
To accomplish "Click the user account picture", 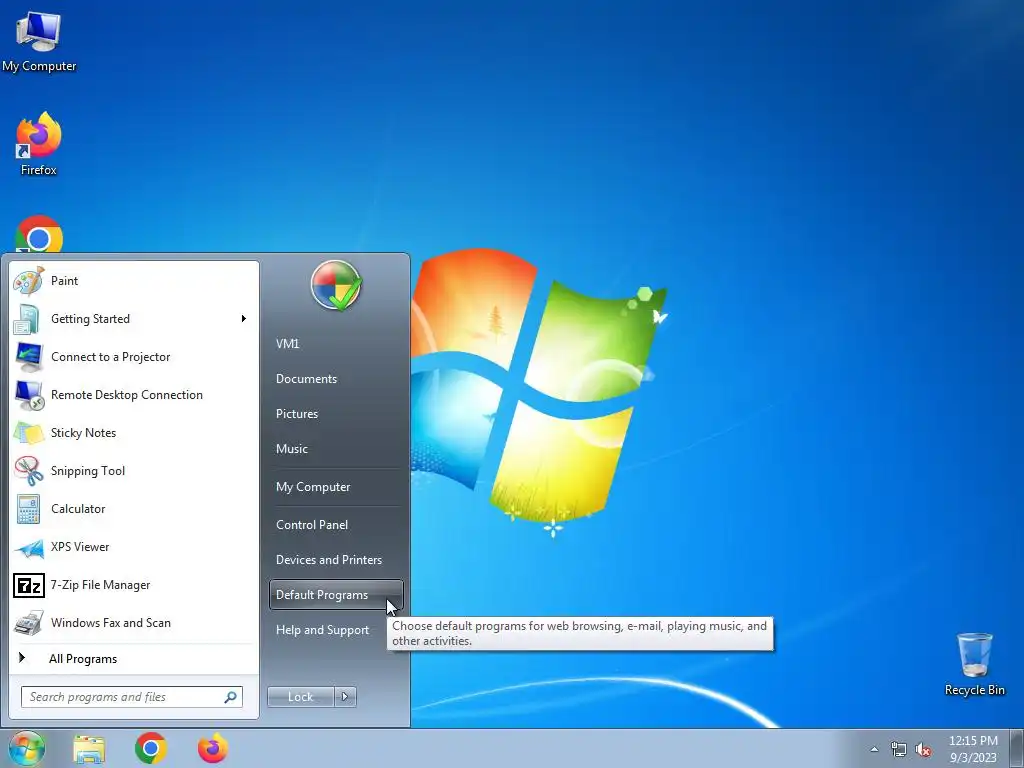I will [336, 285].
